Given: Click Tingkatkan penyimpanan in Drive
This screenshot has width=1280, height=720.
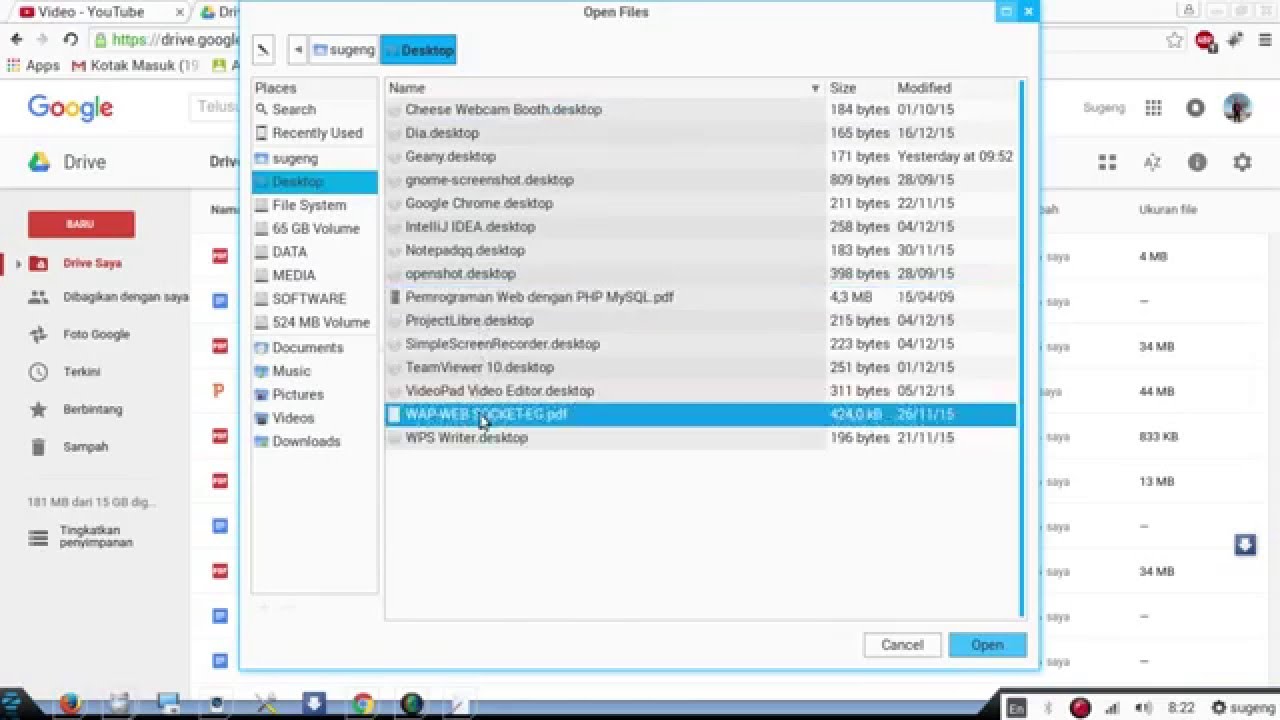Looking at the screenshot, I should [x=96, y=537].
